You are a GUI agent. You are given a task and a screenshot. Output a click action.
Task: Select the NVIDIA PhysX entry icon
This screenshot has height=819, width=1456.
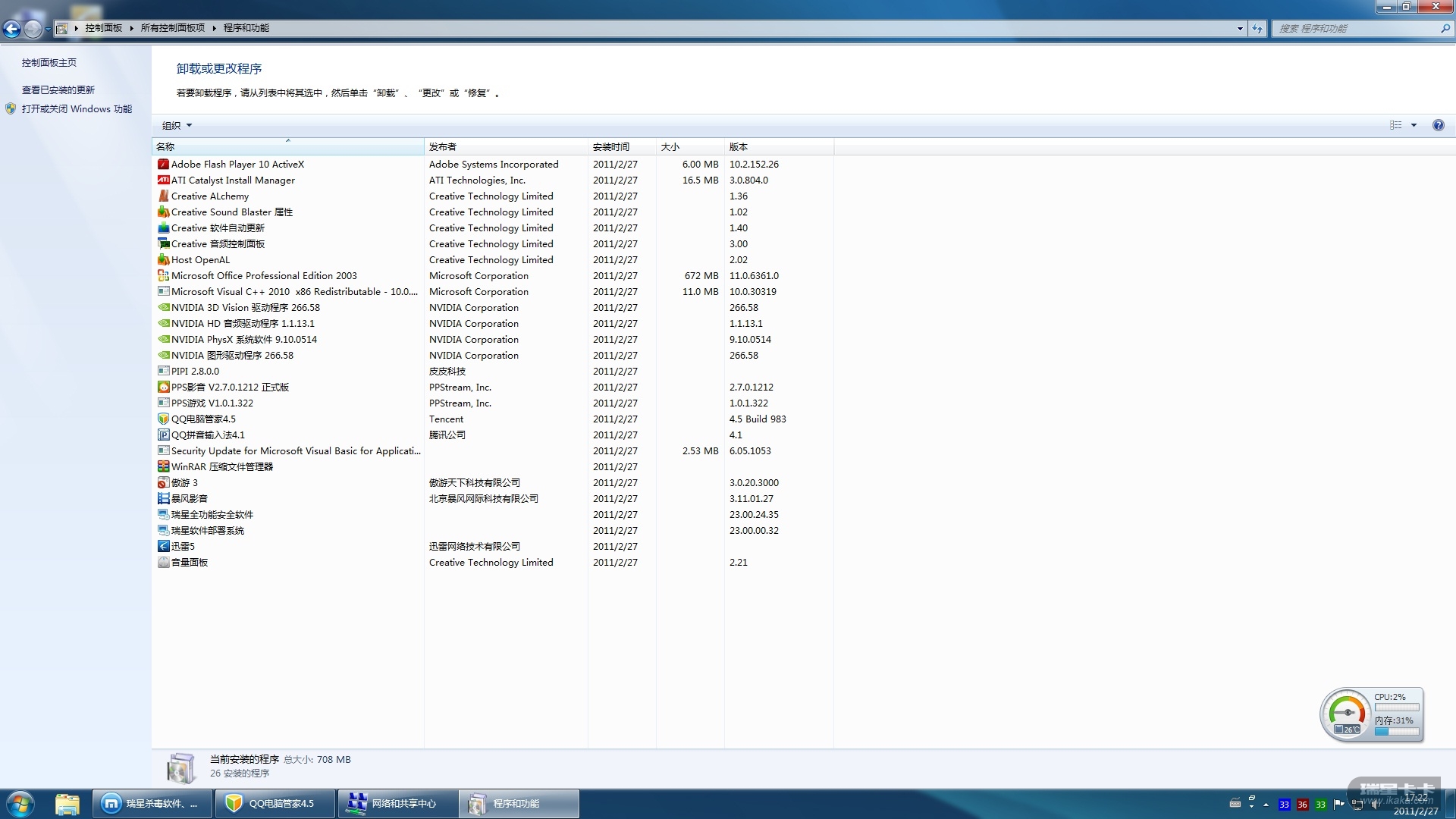coord(163,339)
